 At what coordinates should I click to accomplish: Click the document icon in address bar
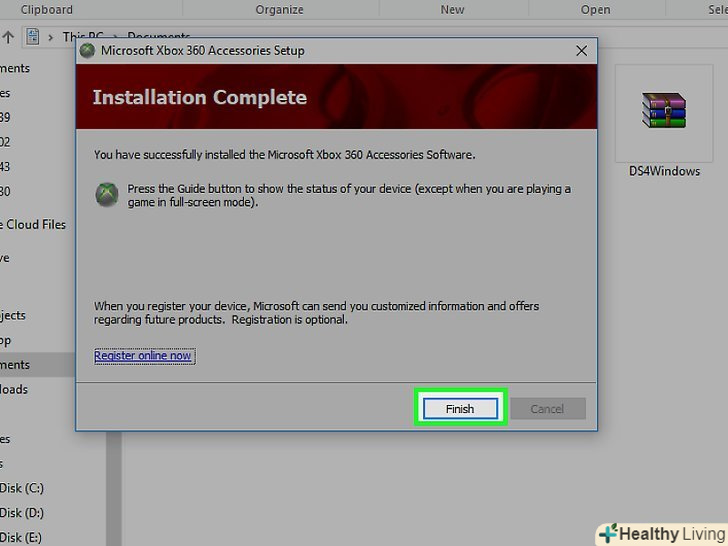click(x=32, y=37)
